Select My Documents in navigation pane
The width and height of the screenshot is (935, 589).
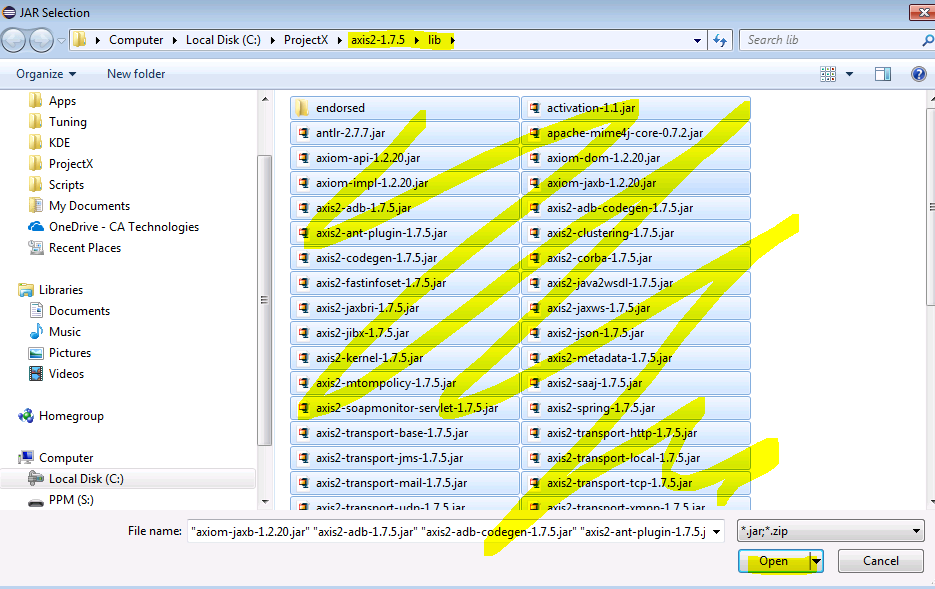(x=89, y=206)
